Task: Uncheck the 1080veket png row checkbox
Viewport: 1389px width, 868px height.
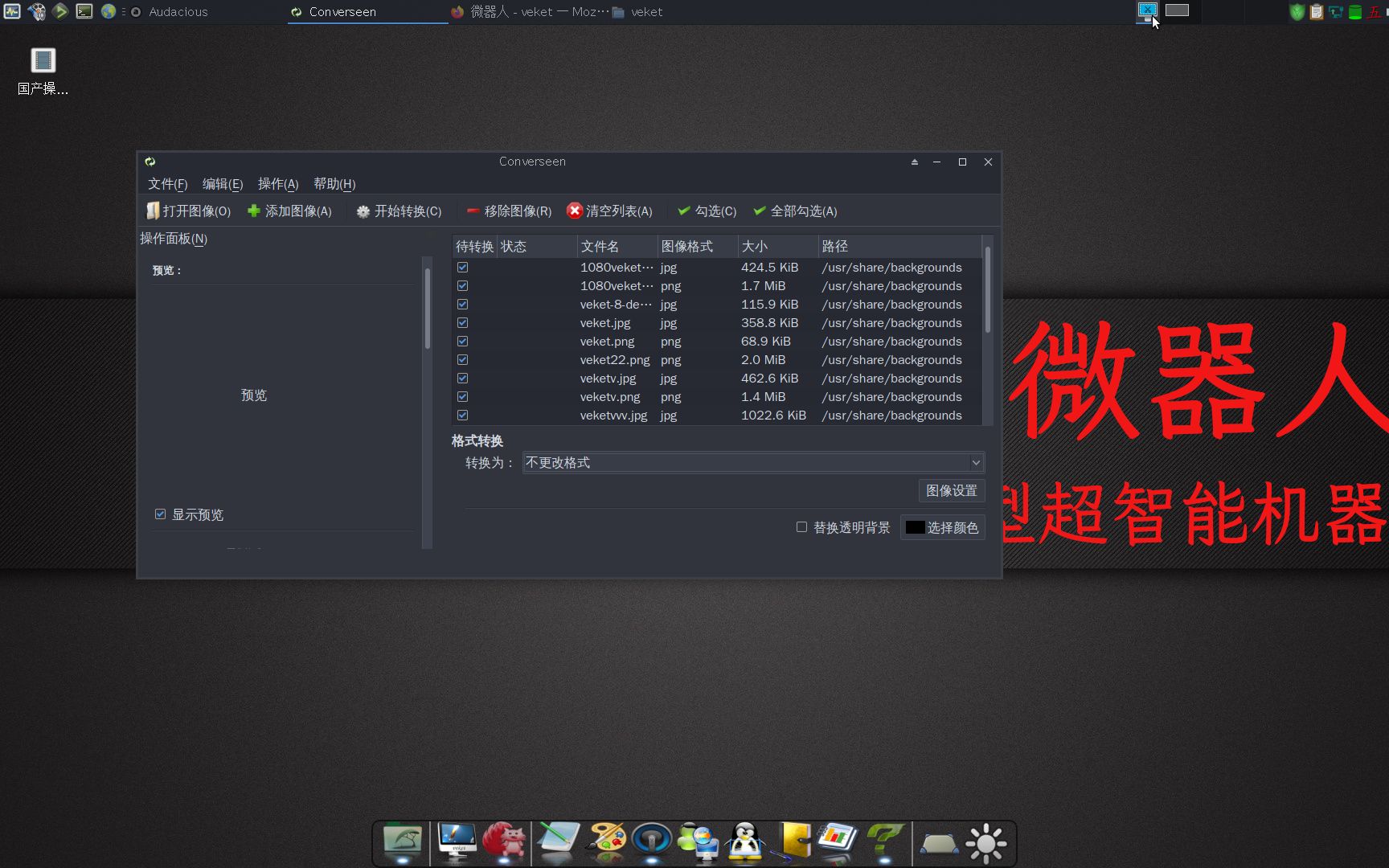Action: click(x=462, y=285)
